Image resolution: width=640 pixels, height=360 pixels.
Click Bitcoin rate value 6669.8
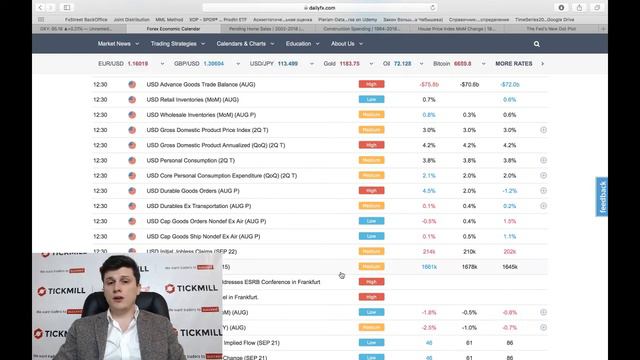click(x=462, y=64)
